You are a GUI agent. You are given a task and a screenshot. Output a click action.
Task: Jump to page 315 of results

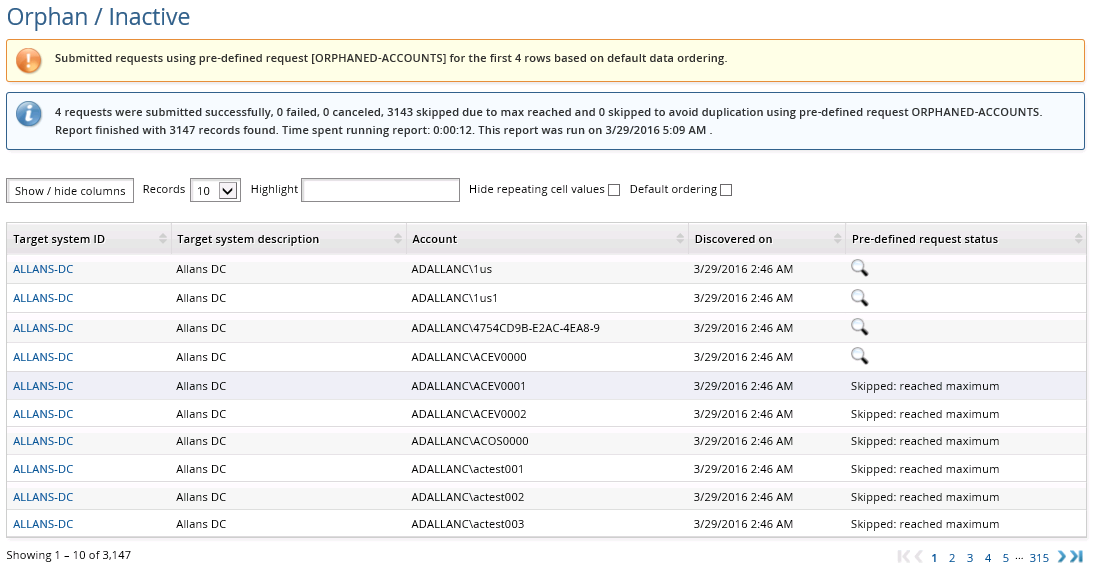1039,558
